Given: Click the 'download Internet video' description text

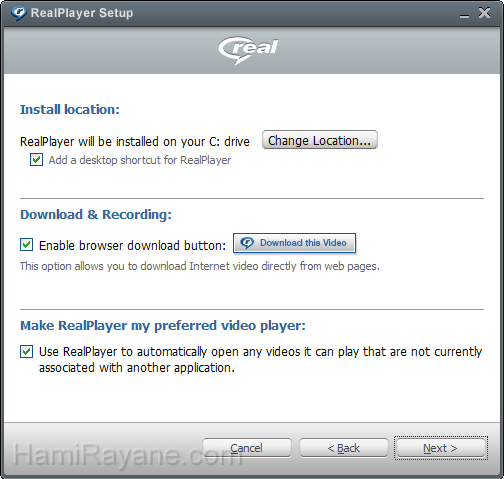Looking at the screenshot, I should click(x=200, y=266).
